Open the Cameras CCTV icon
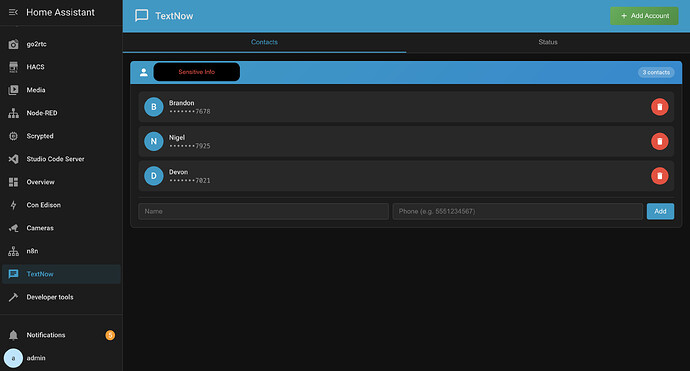This screenshot has height=371, width=690. tap(14, 228)
